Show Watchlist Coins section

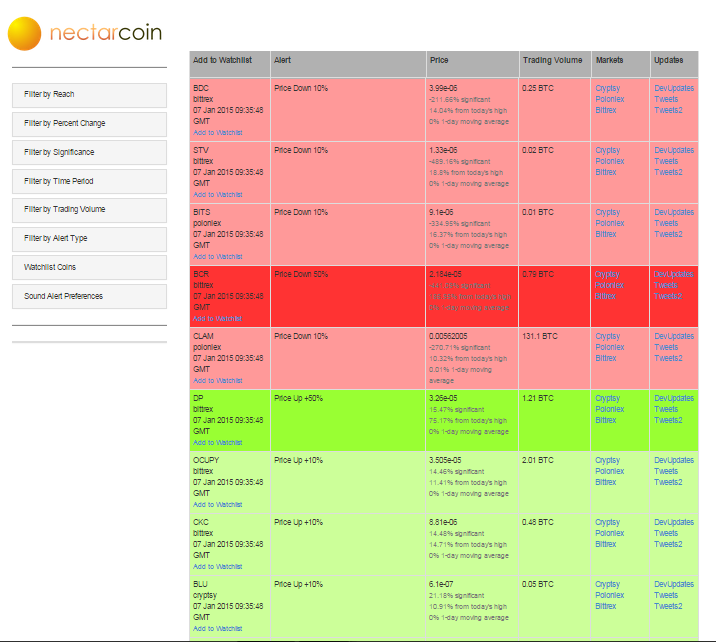[x=90, y=268]
